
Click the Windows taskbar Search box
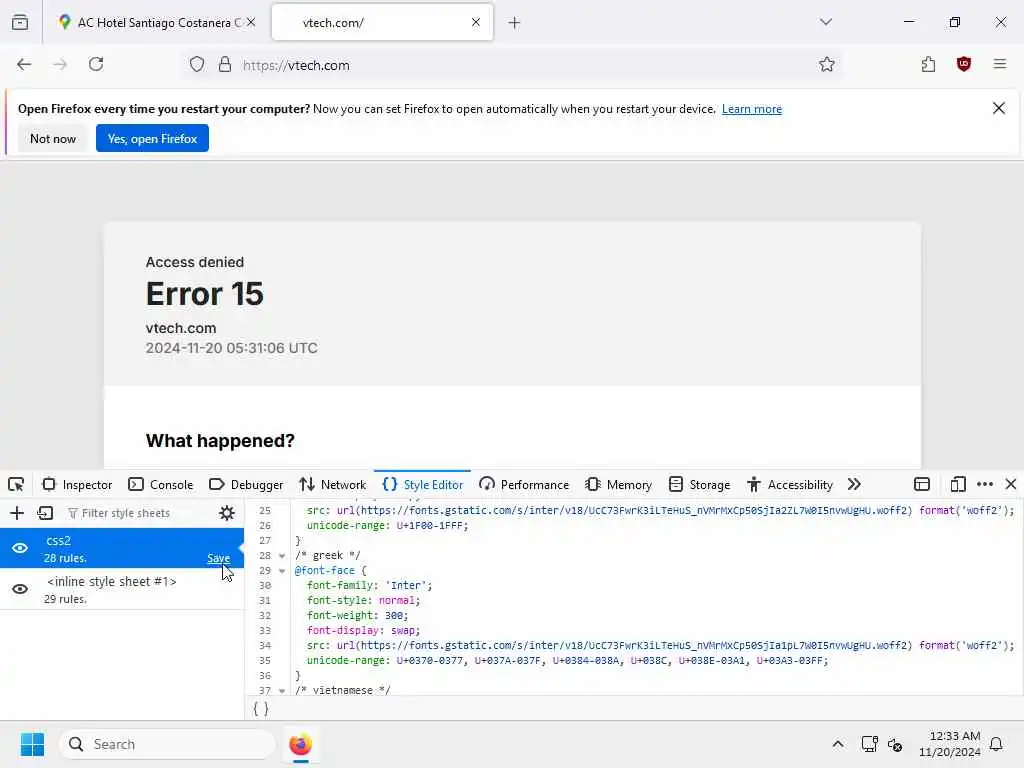[167, 744]
